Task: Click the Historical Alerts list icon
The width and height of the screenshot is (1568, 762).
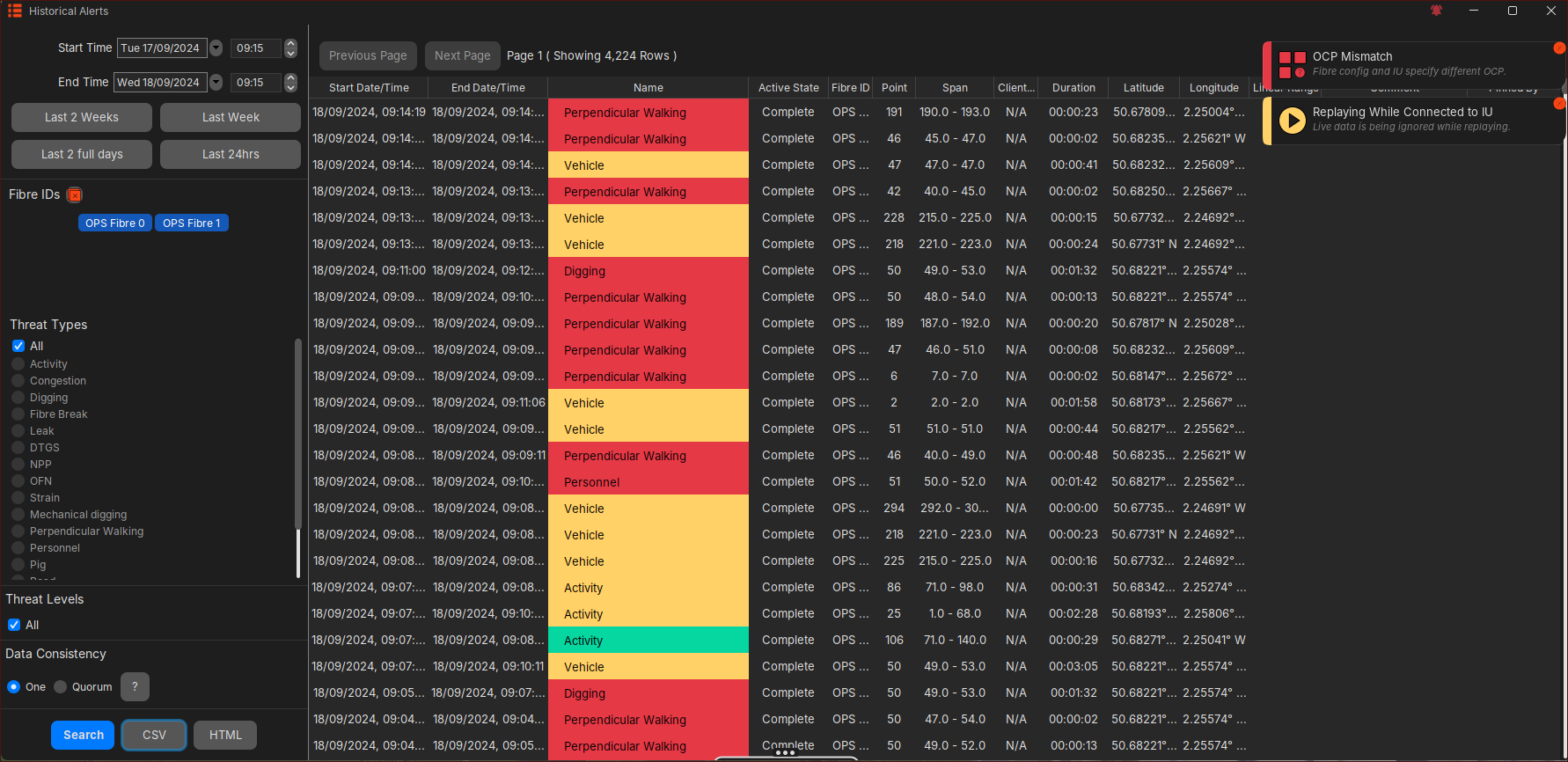Action: coord(15,11)
